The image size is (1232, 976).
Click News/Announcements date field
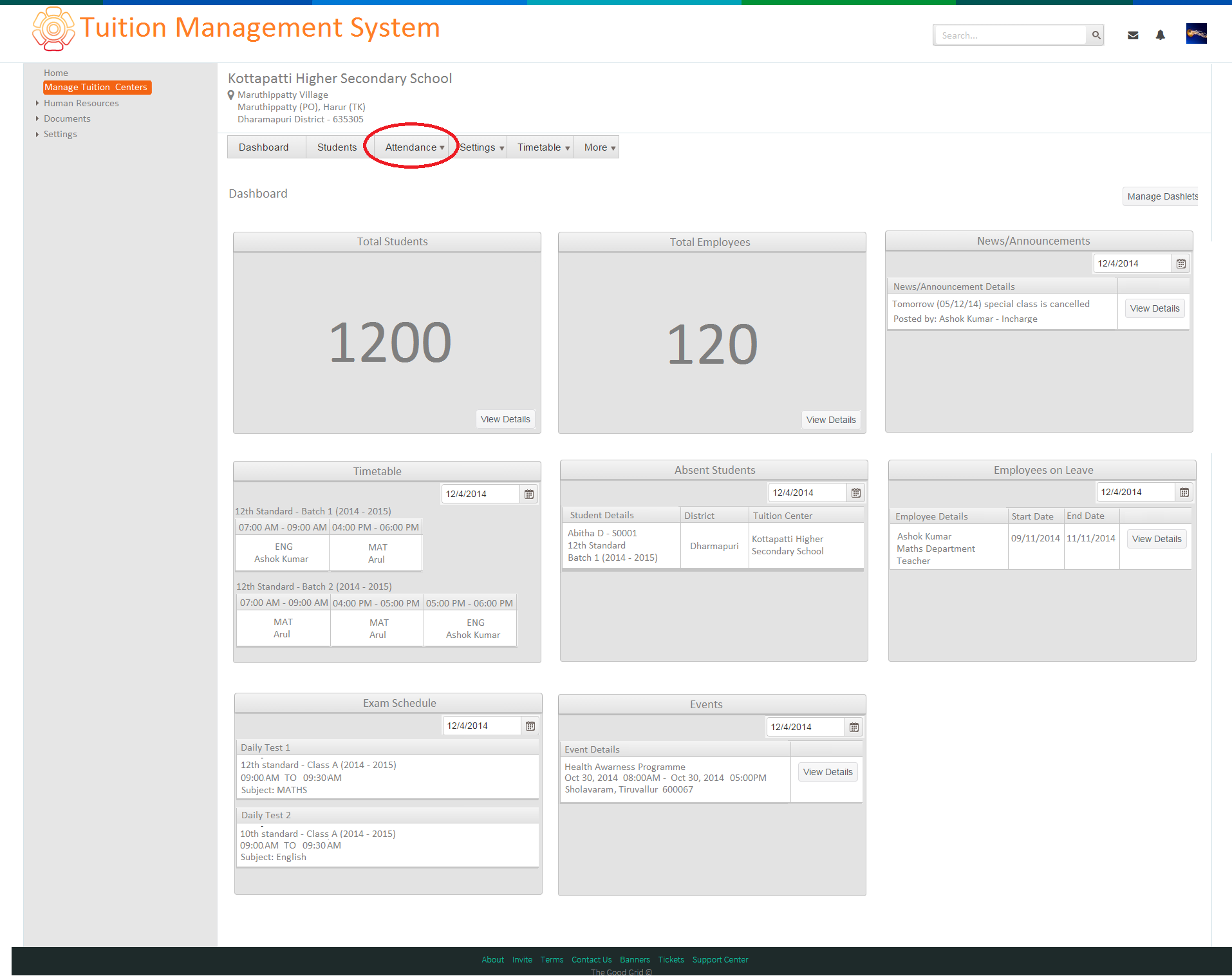tap(1132, 263)
